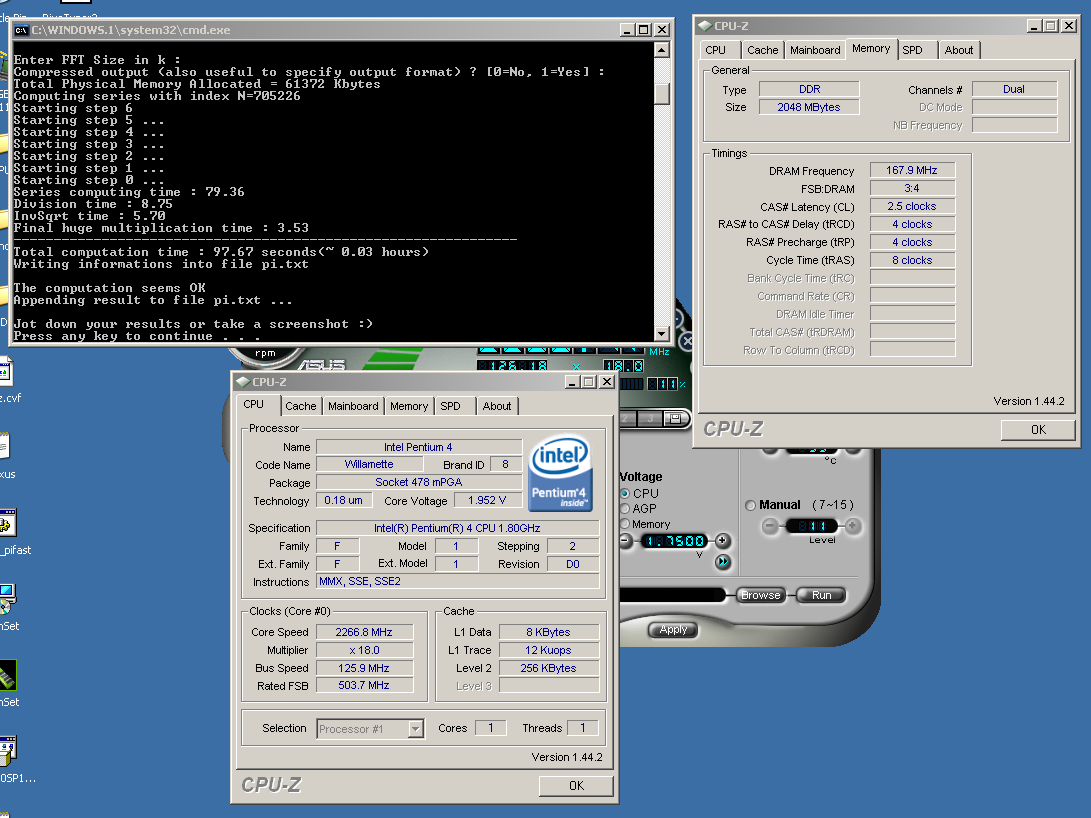Select the green memory chip desktop icon
The image size is (1091, 818).
click(7, 675)
